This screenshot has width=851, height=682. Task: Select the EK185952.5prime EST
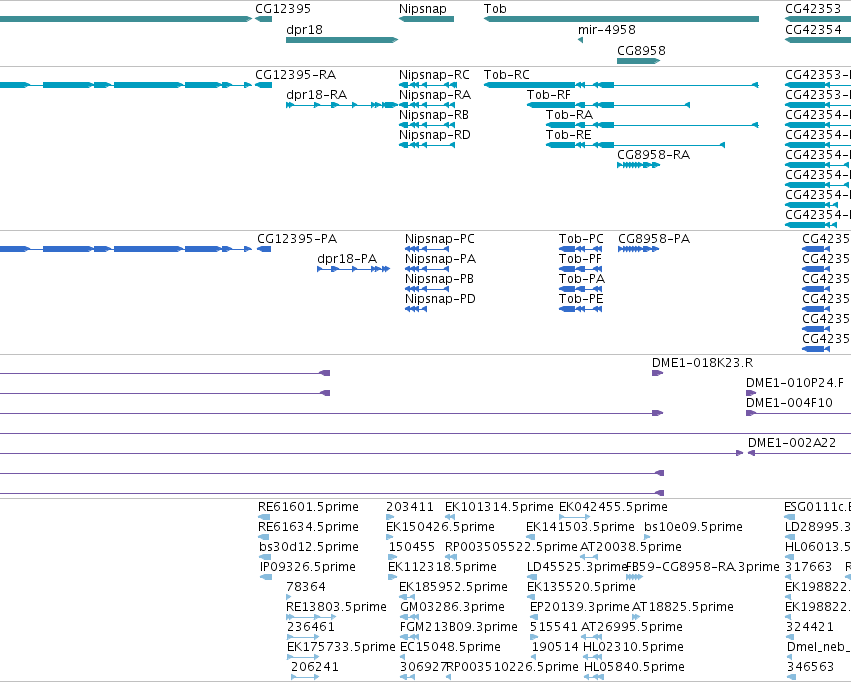[x=407, y=597]
